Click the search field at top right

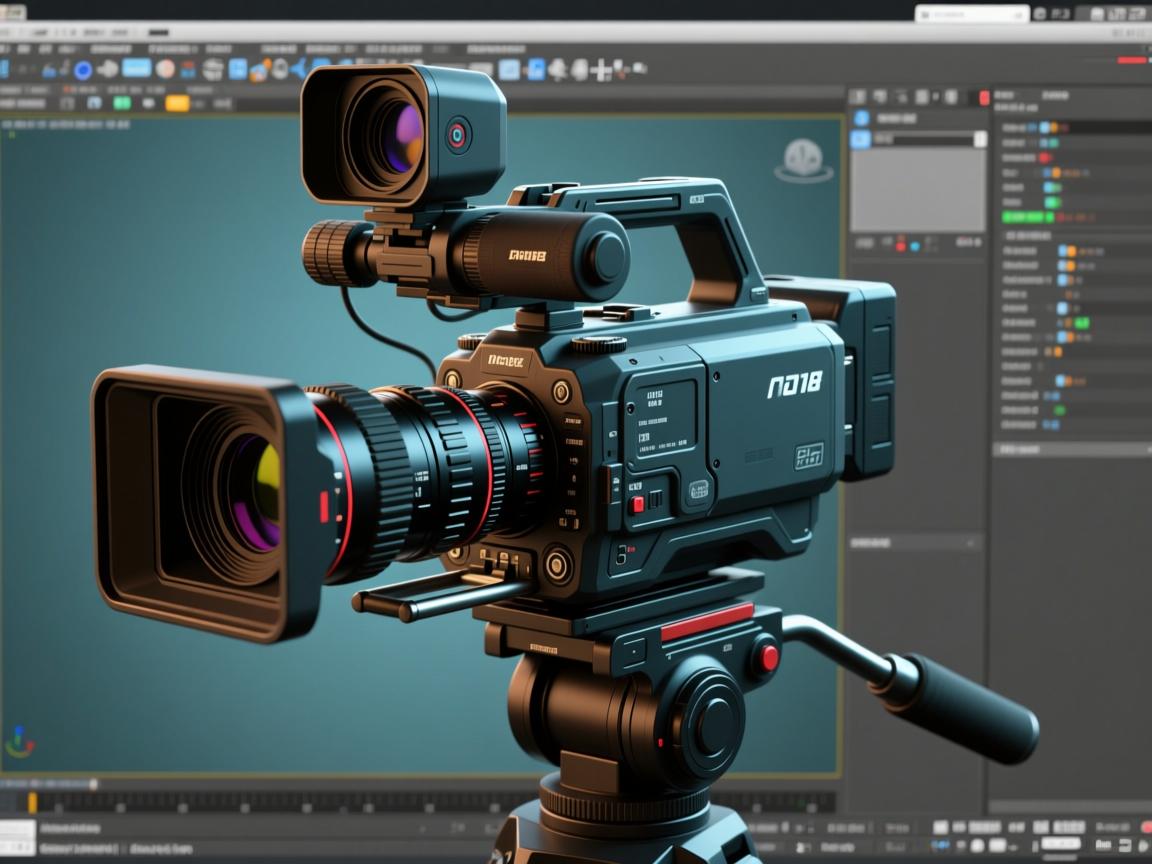tap(972, 14)
